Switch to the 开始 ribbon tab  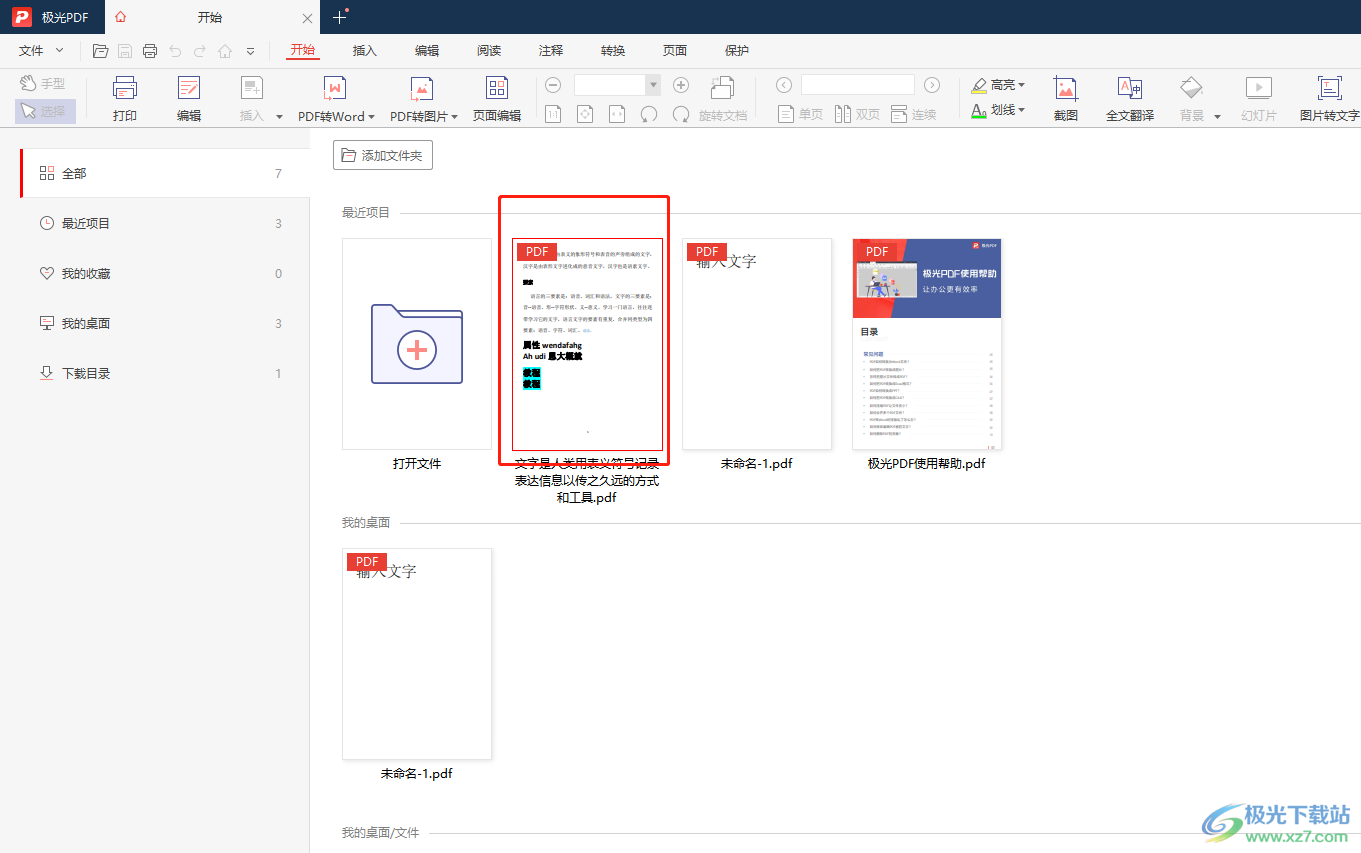302,50
